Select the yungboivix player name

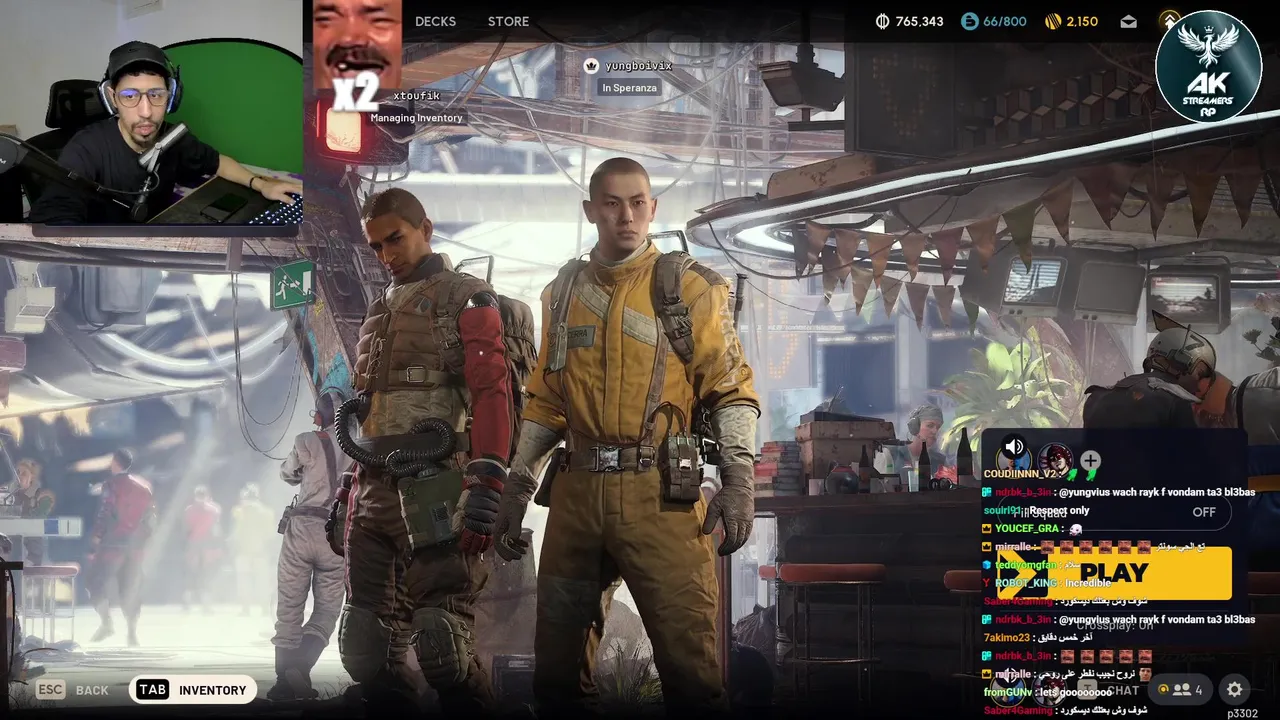click(638, 66)
